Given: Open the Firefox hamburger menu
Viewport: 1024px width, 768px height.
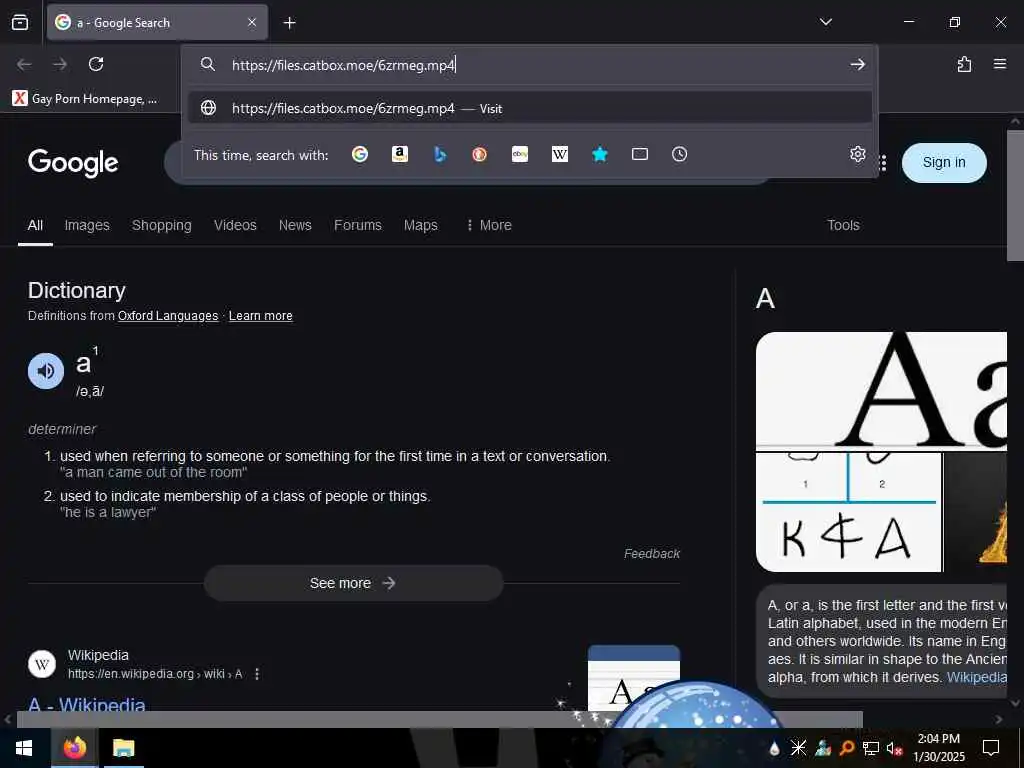Looking at the screenshot, I should pyautogui.click(x=1000, y=64).
